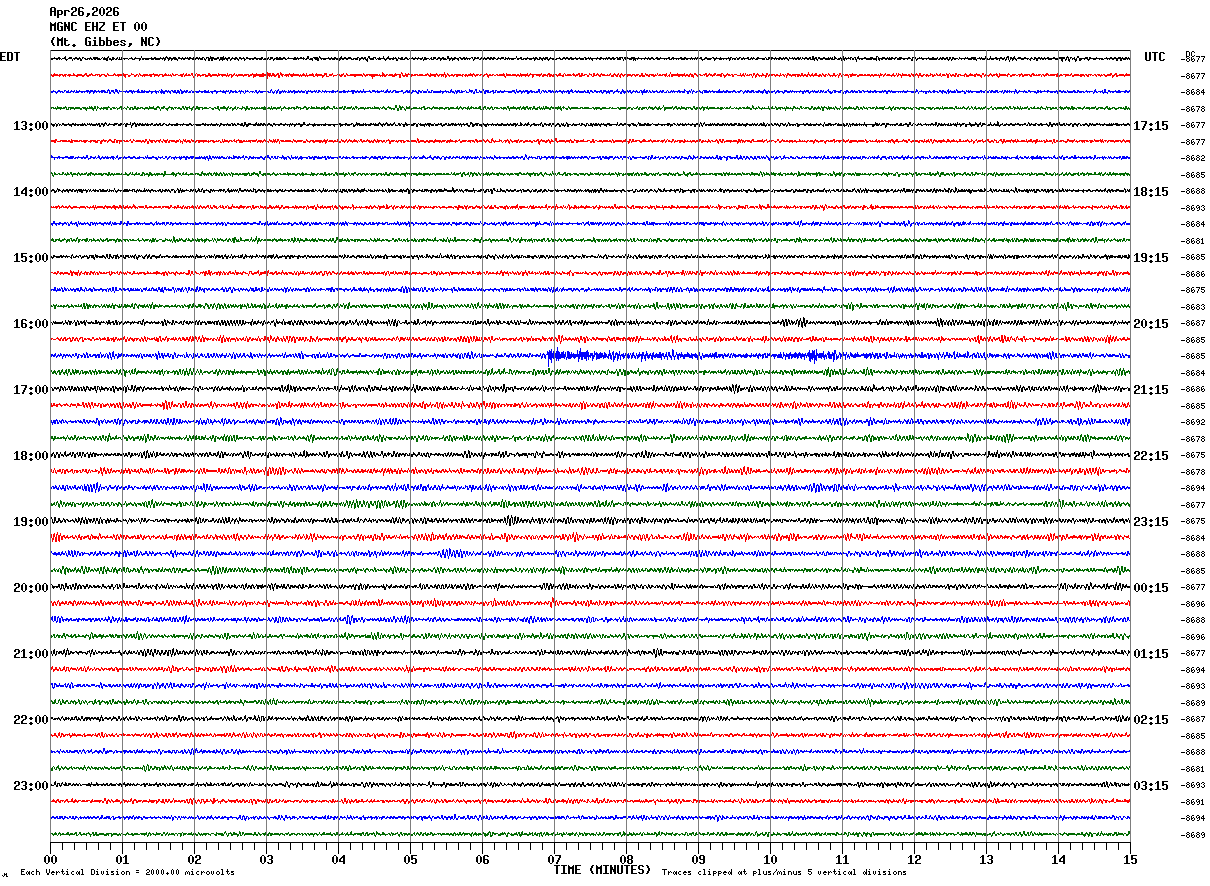Click minute tick label 11 on the axis
The image size is (1210, 886).
[842, 859]
